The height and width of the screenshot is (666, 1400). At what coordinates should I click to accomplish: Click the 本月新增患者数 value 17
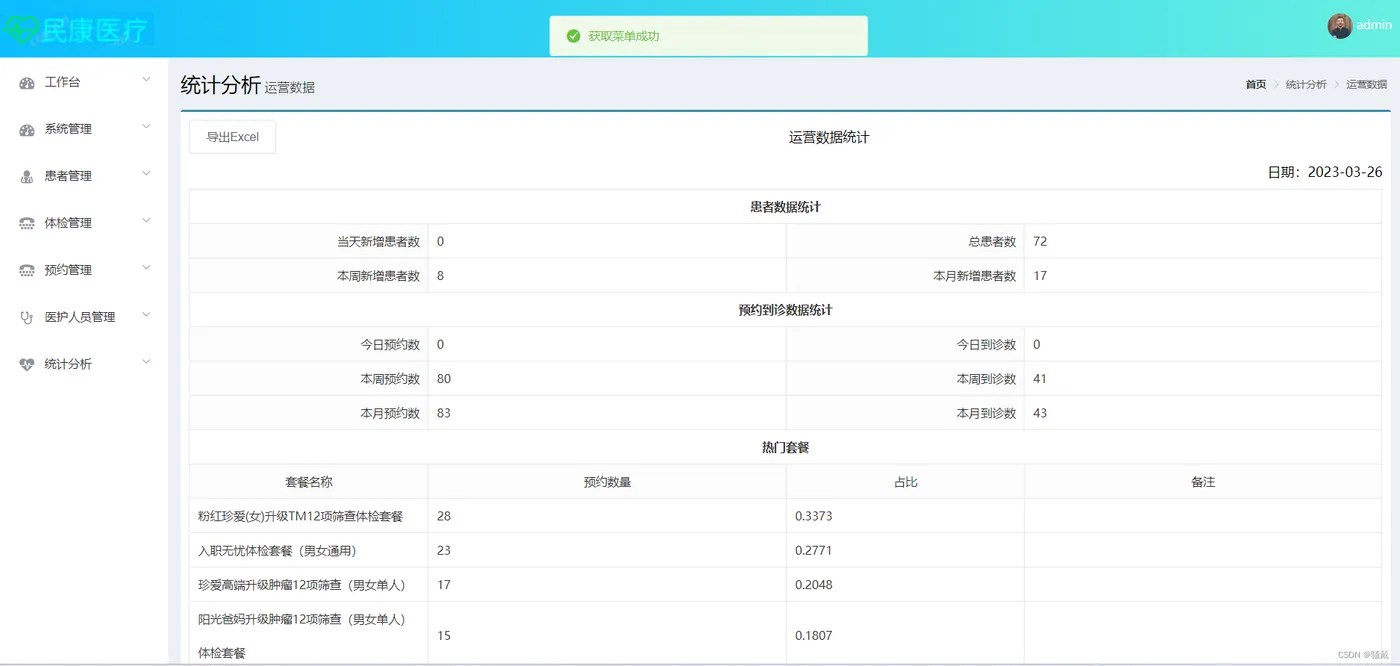(x=1040, y=276)
